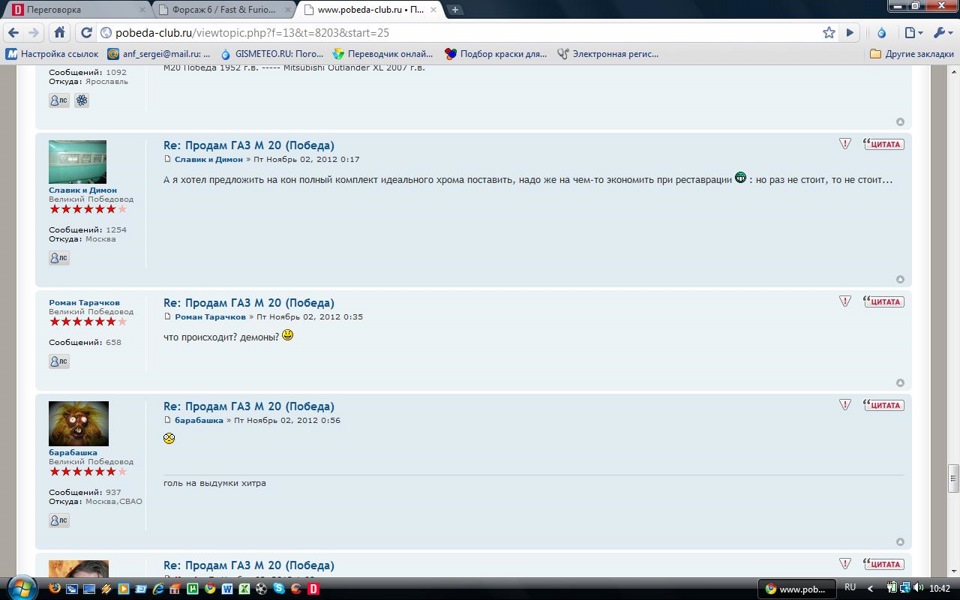960x600 pixels.
Task: Click the atom icon beside Ярославль user's ЛС button
Action: 81,100
